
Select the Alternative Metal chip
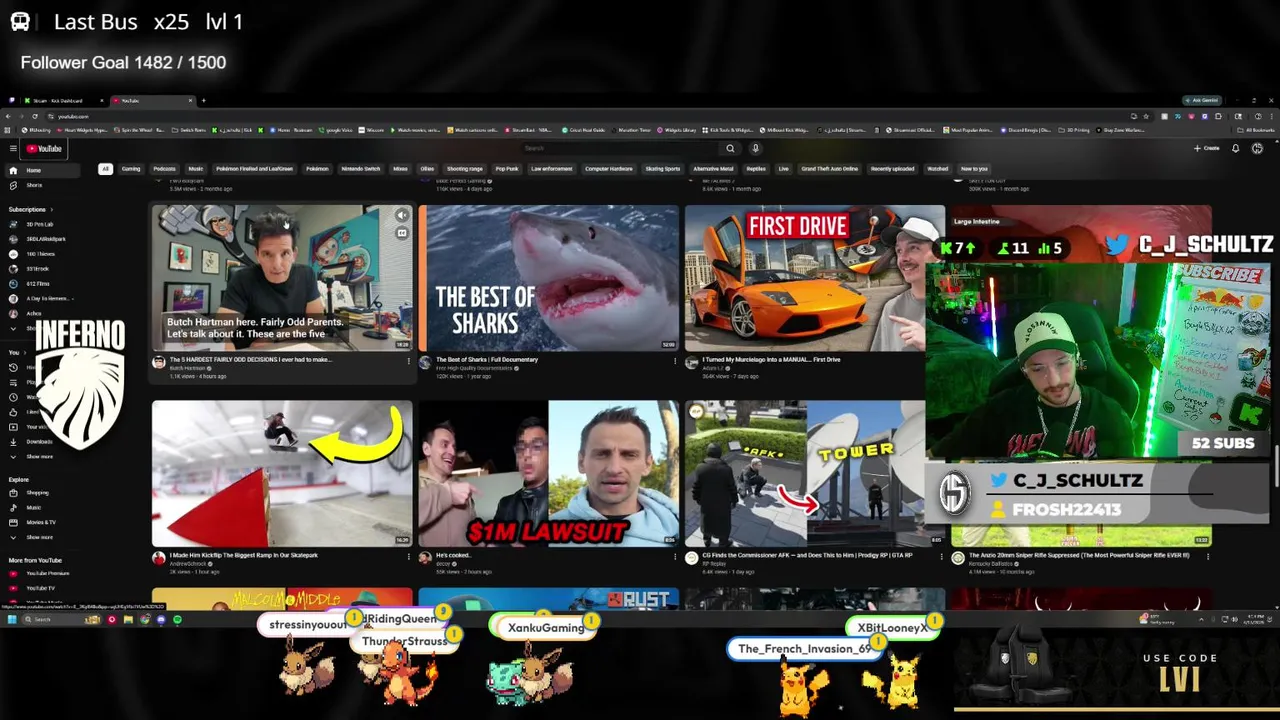(x=714, y=169)
